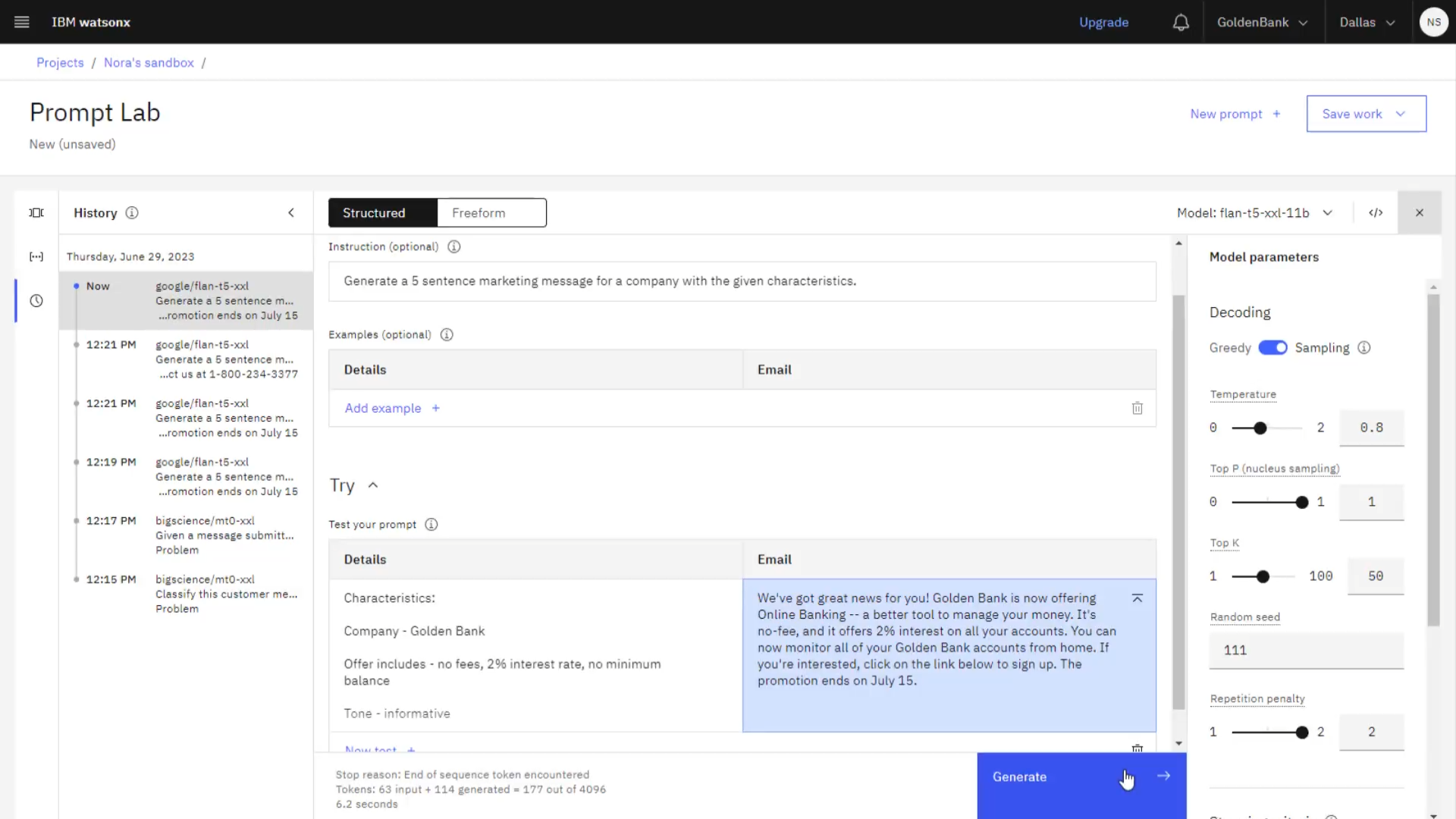1456x819 pixels.
Task: Click Add example link
Action: click(x=392, y=408)
